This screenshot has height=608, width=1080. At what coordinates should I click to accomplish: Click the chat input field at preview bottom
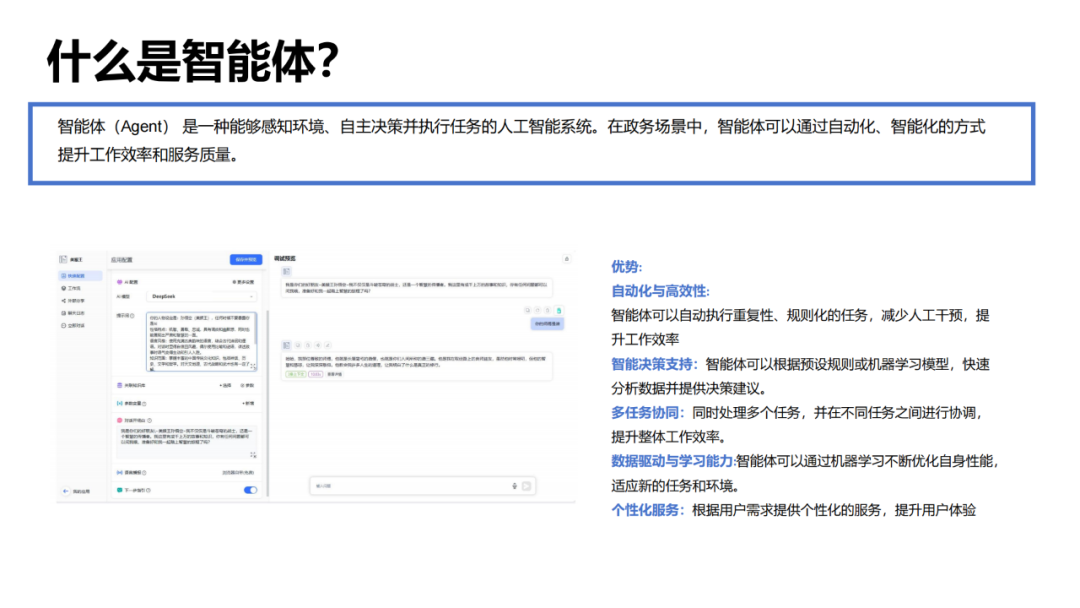click(x=422, y=486)
